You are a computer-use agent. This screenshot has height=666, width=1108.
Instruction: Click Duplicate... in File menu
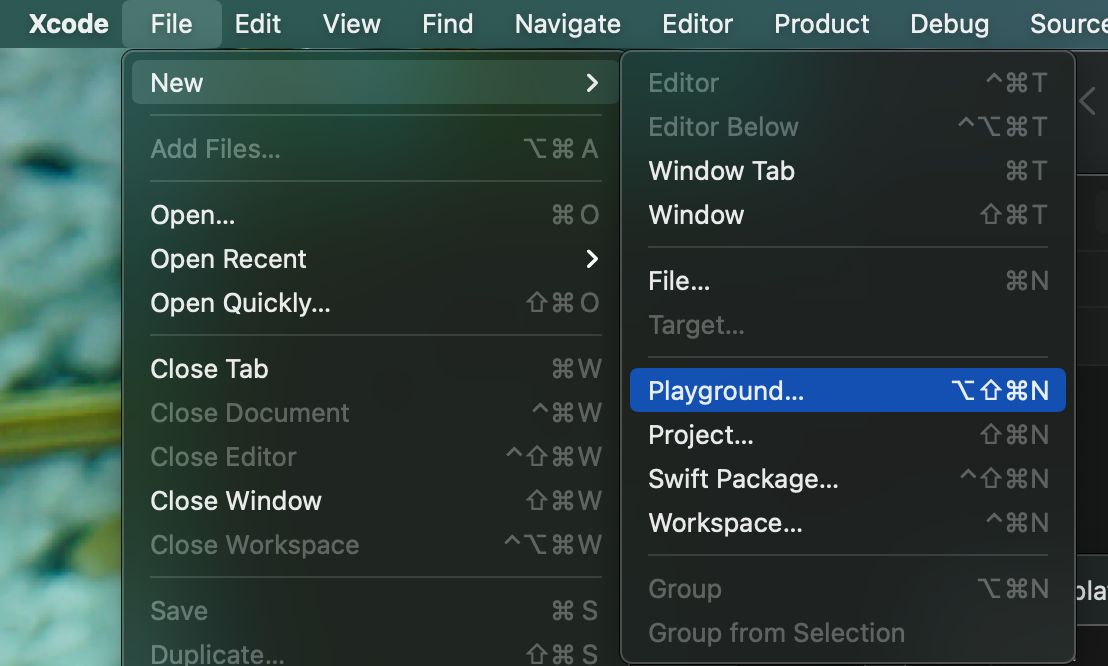375,653
